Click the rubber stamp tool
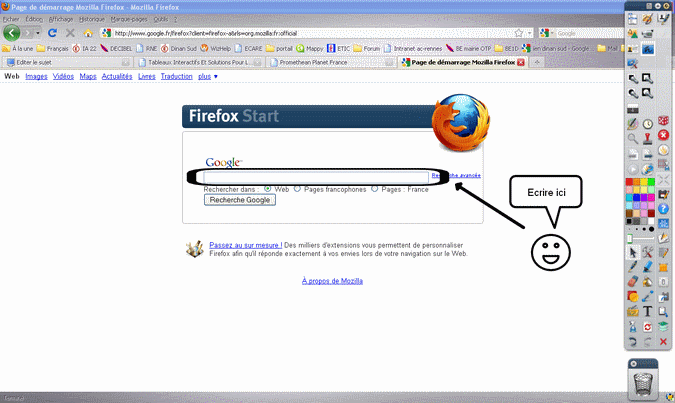The width and height of the screenshot is (675, 403). click(x=647, y=139)
